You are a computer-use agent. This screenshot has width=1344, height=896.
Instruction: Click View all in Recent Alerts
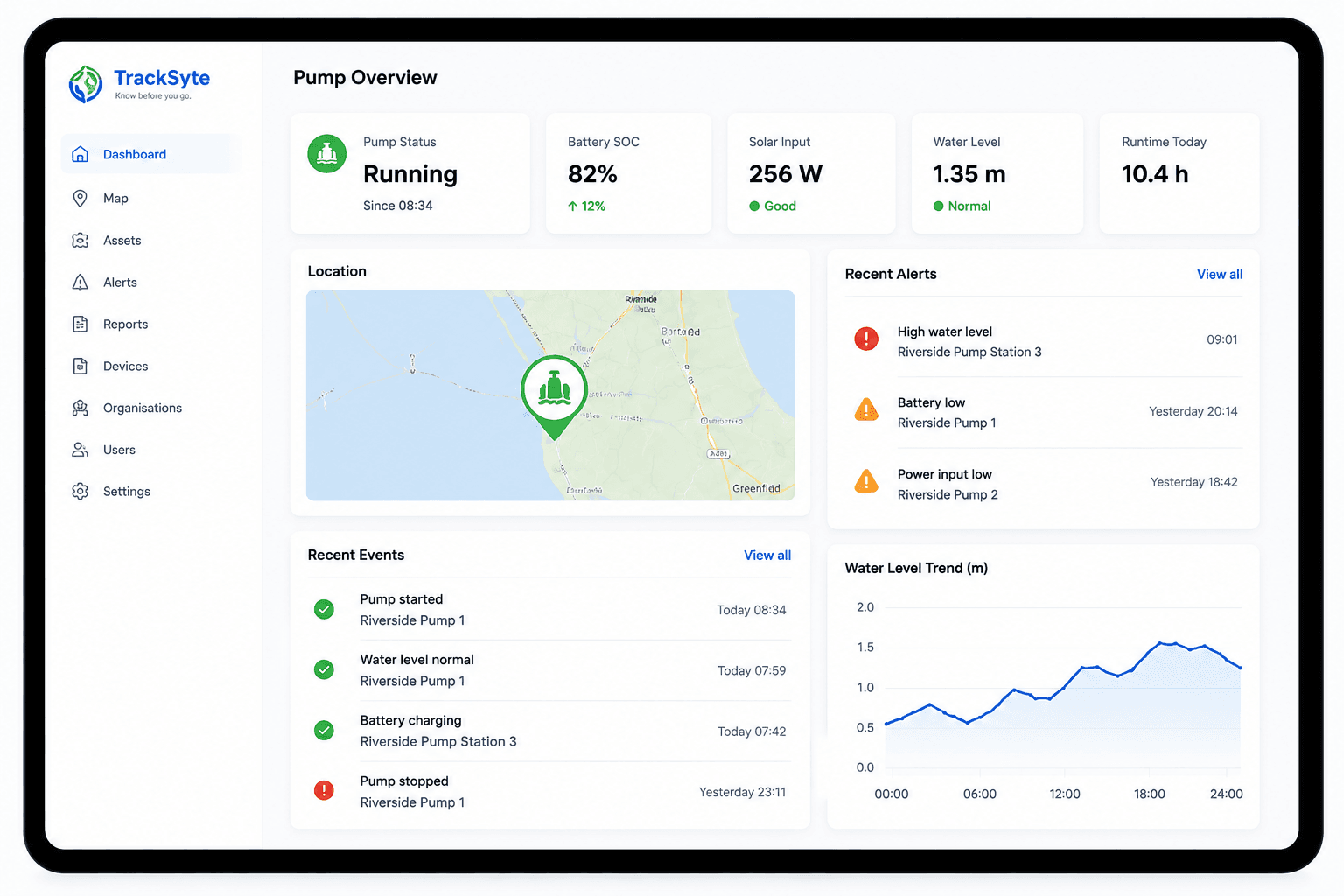[1220, 274]
